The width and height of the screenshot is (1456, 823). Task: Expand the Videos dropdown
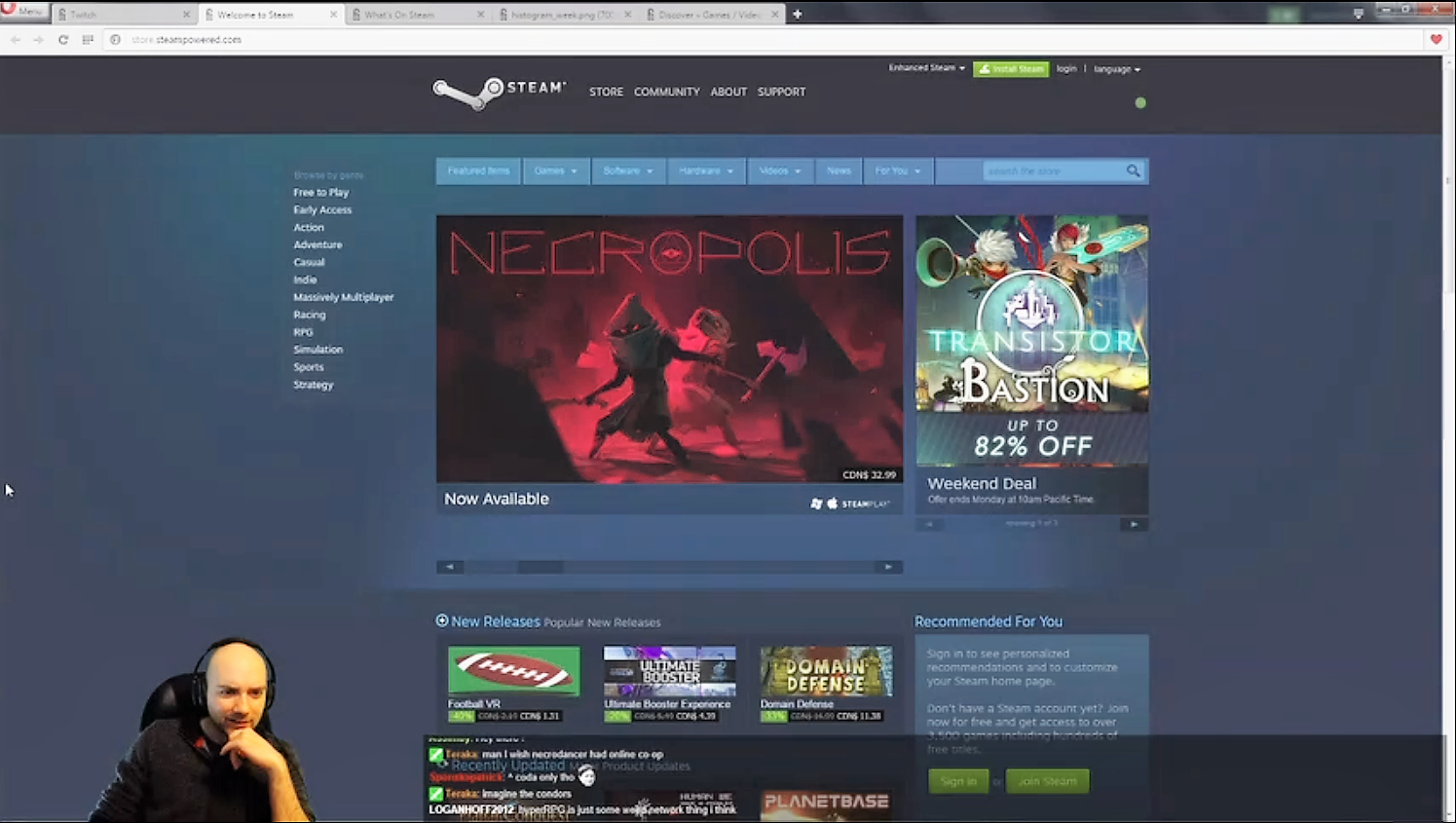click(780, 170)
